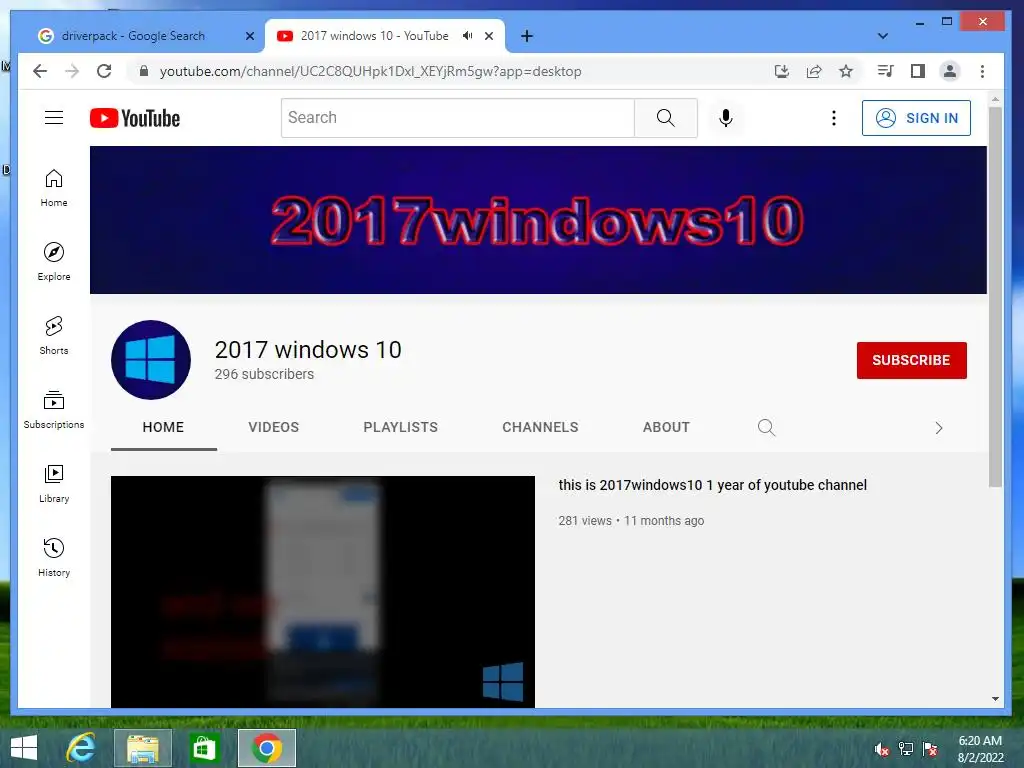Open History in sidebar
This screenshot has width=1024, height=768.
(x=54, y=557)
